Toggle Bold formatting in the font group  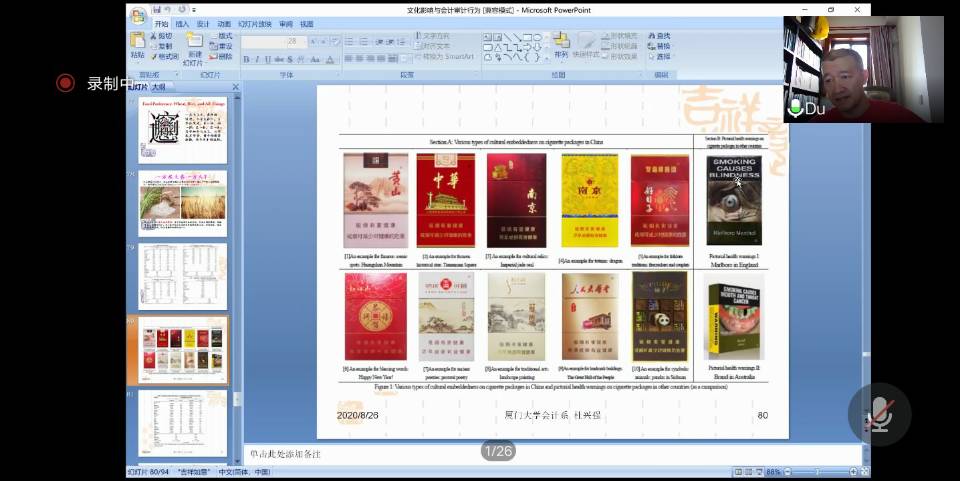246,59
